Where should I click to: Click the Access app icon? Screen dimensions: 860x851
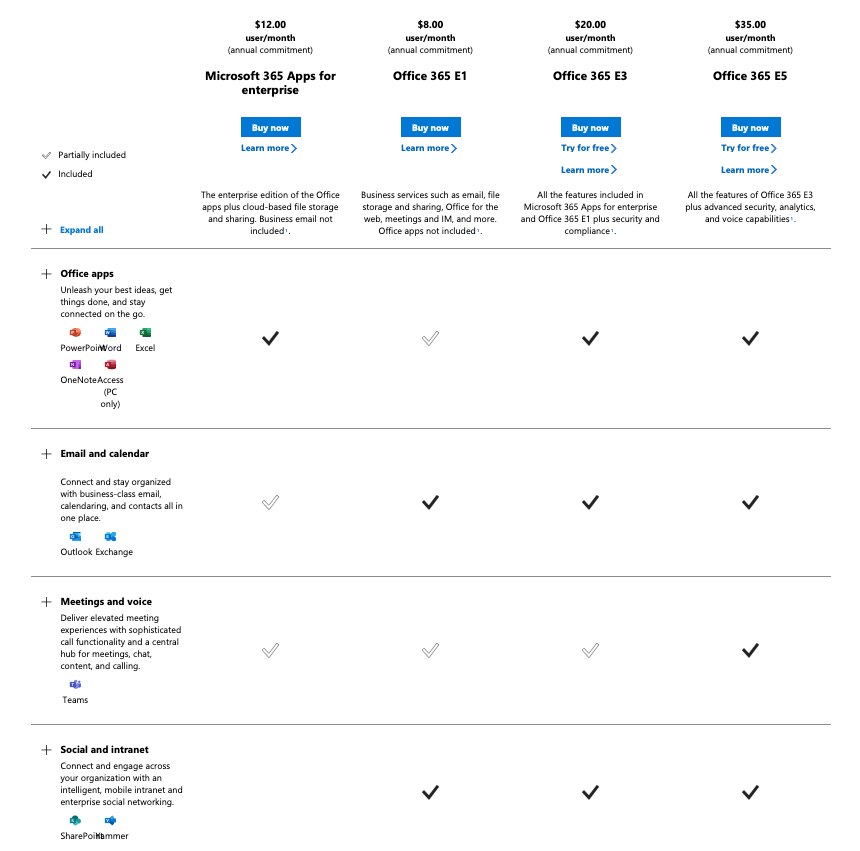[x=110, y=365]
